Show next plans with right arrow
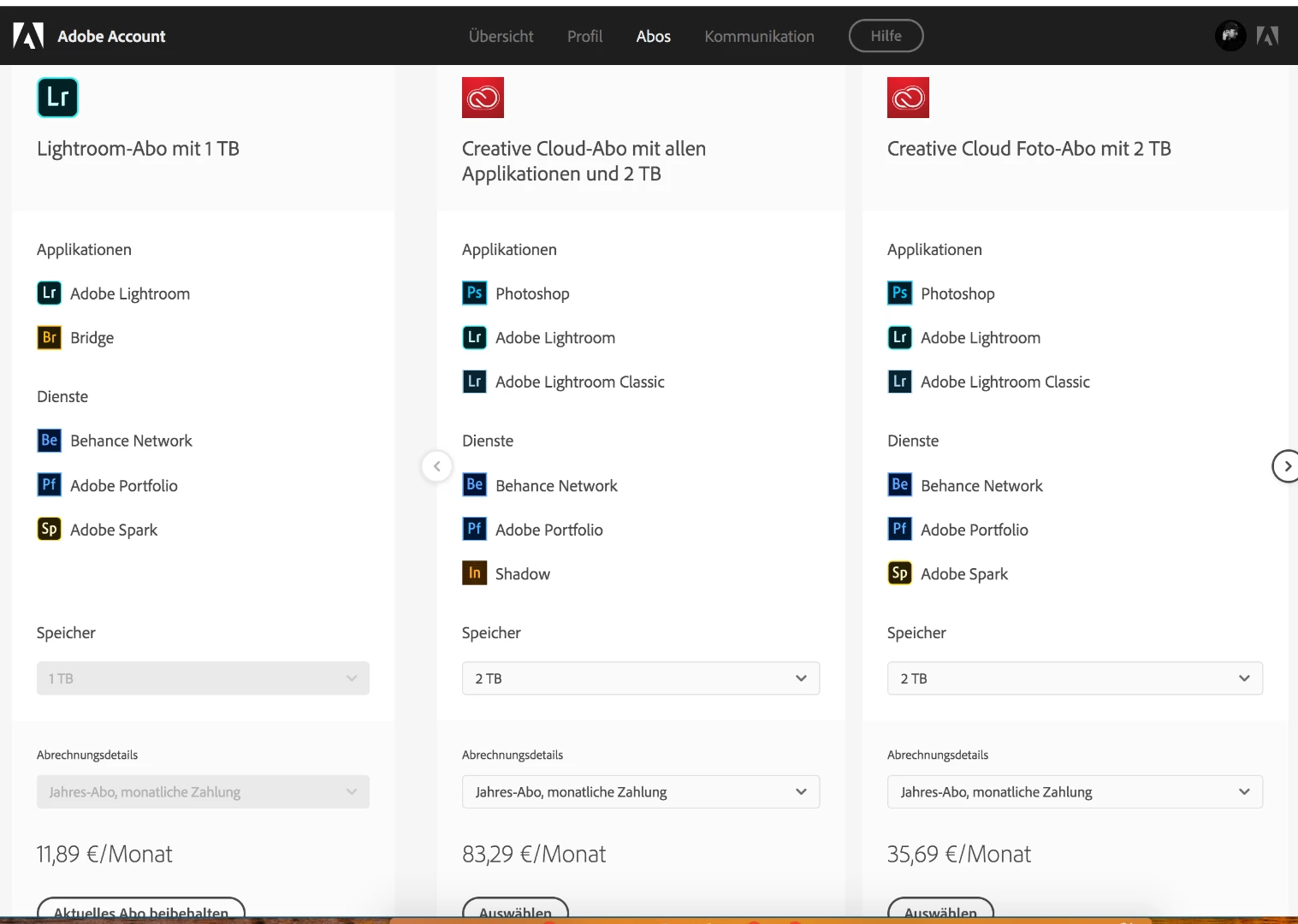The height and width of the screenshot is (924, 1298). pyautogui.click(x=1286, y=466)
